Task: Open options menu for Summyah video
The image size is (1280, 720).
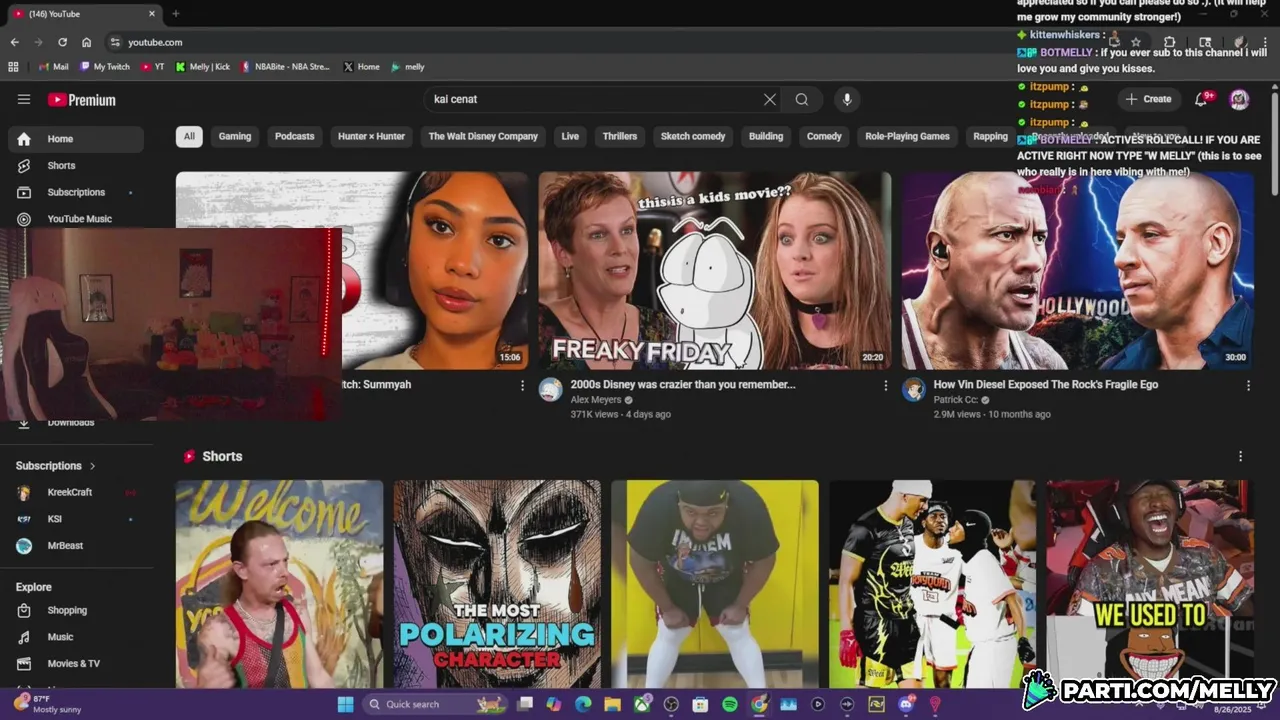Action: tap(522, 385)
